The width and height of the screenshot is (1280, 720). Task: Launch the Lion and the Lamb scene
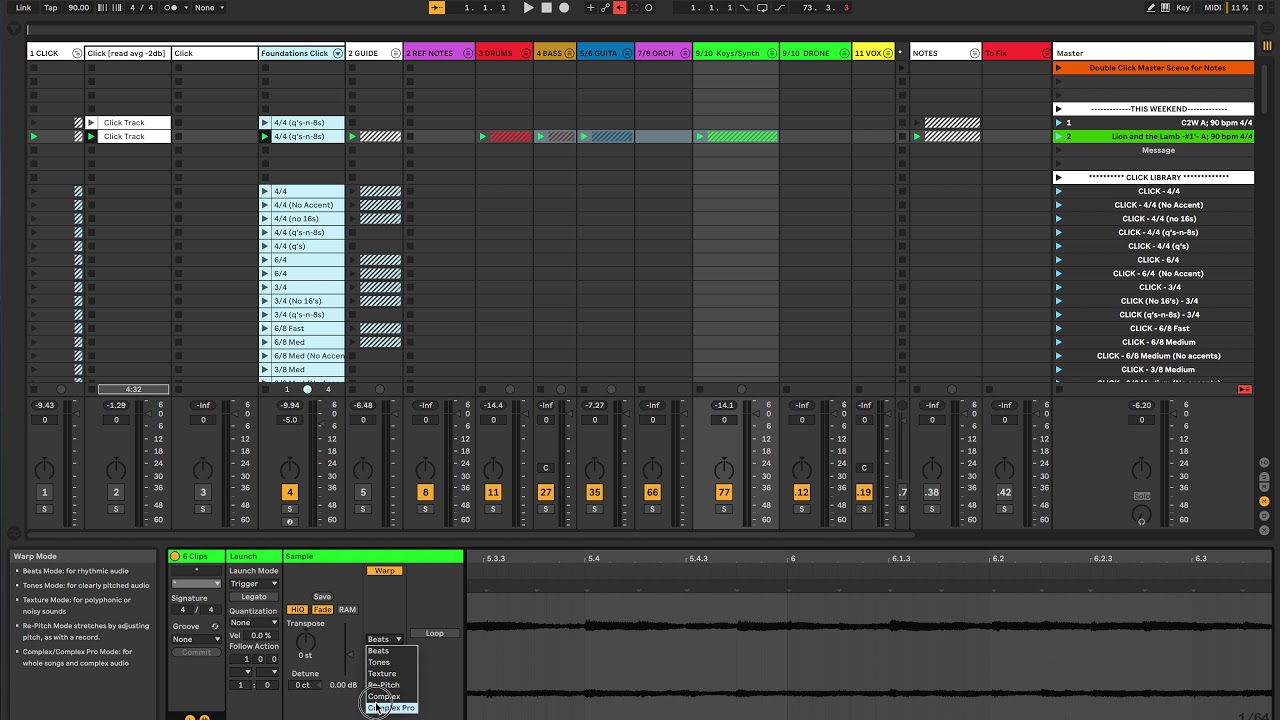[1059, 136]
